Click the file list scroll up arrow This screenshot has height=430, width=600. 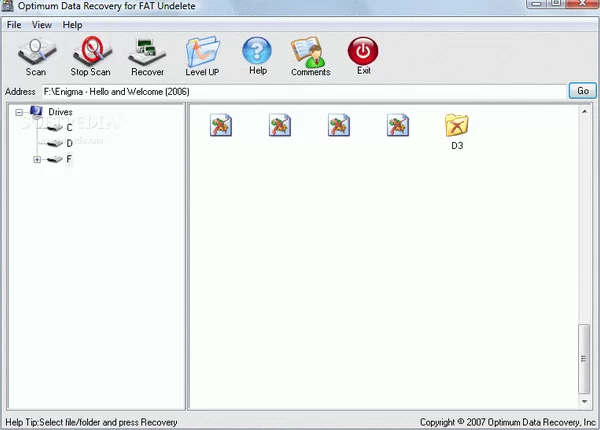coord(584,112)
